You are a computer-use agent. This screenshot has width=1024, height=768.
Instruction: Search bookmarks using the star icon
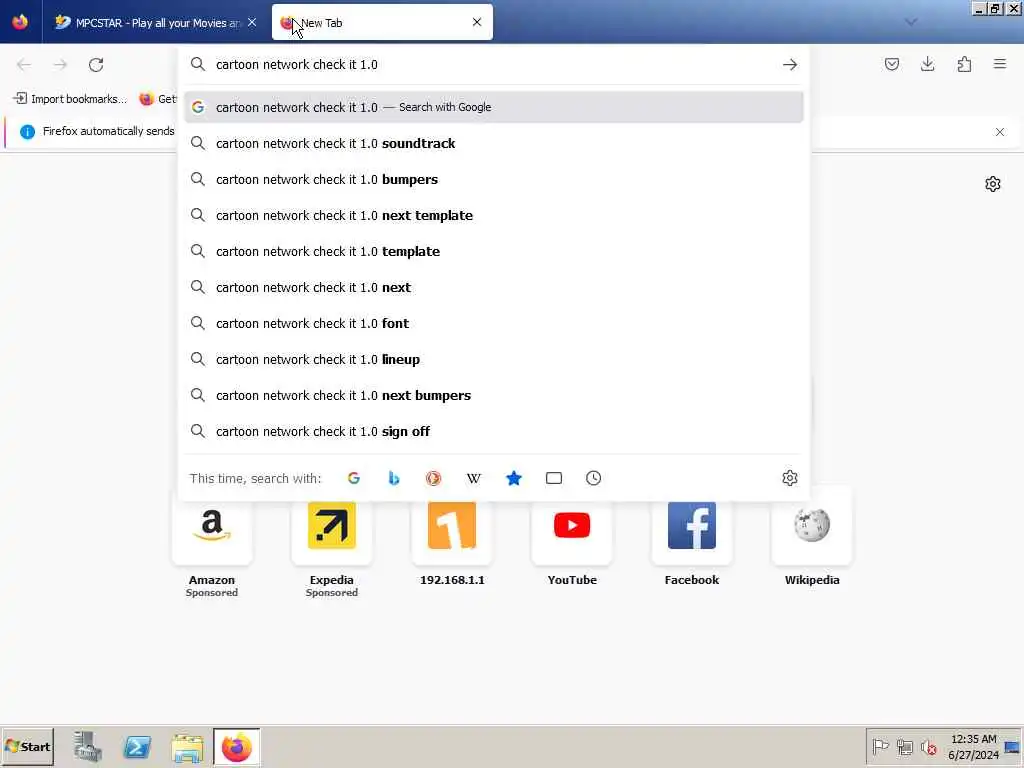[514, 478]
